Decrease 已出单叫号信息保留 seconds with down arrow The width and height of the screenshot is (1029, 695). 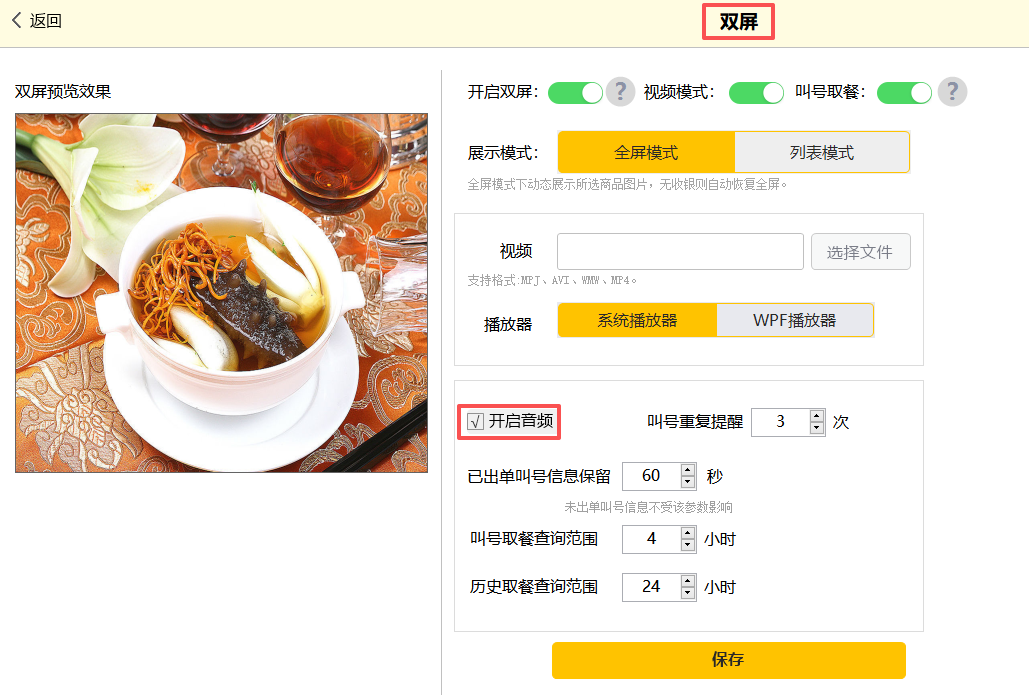tap(688, 482)
